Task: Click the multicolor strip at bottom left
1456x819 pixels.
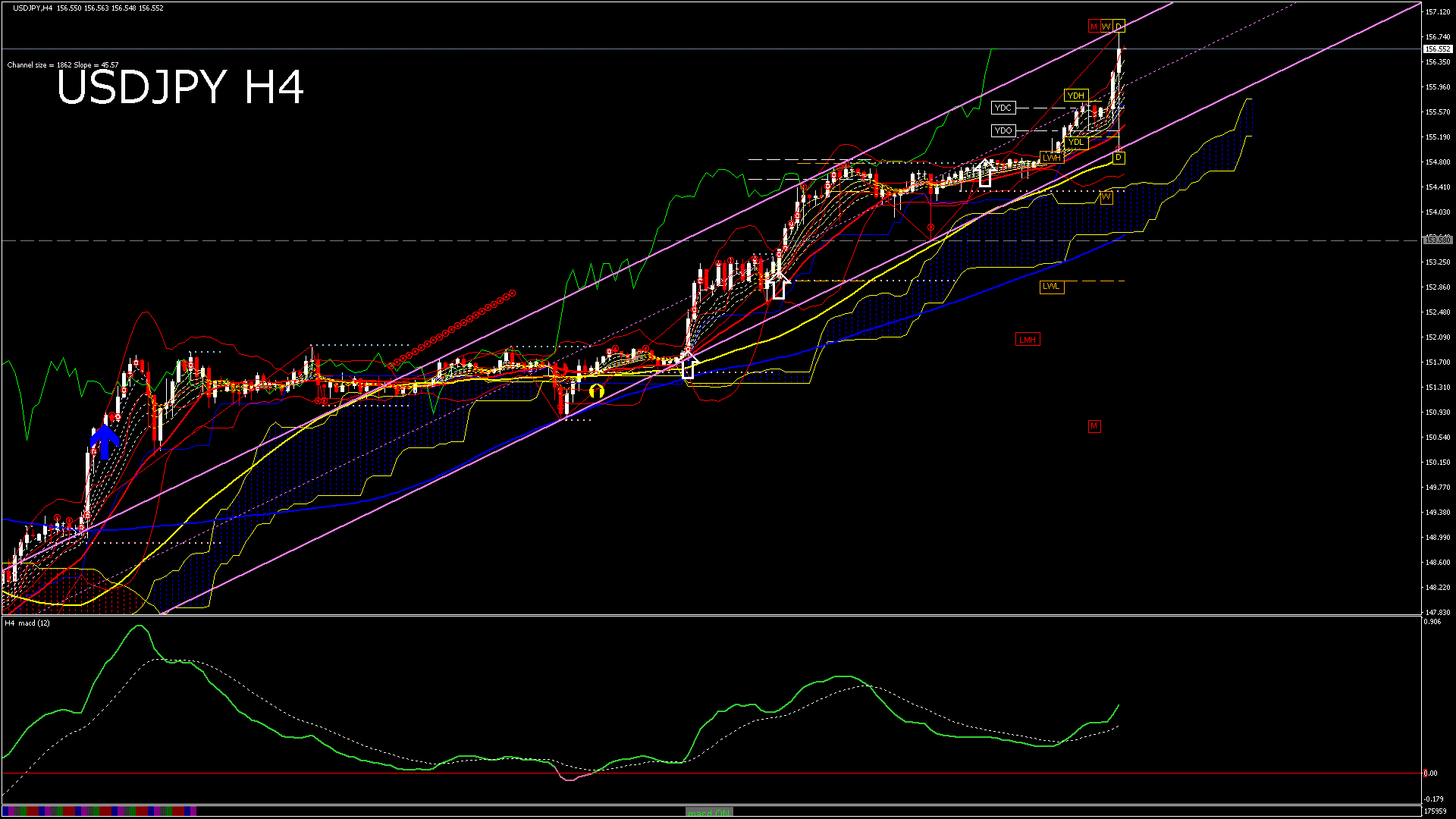Action: pos(99,811)
